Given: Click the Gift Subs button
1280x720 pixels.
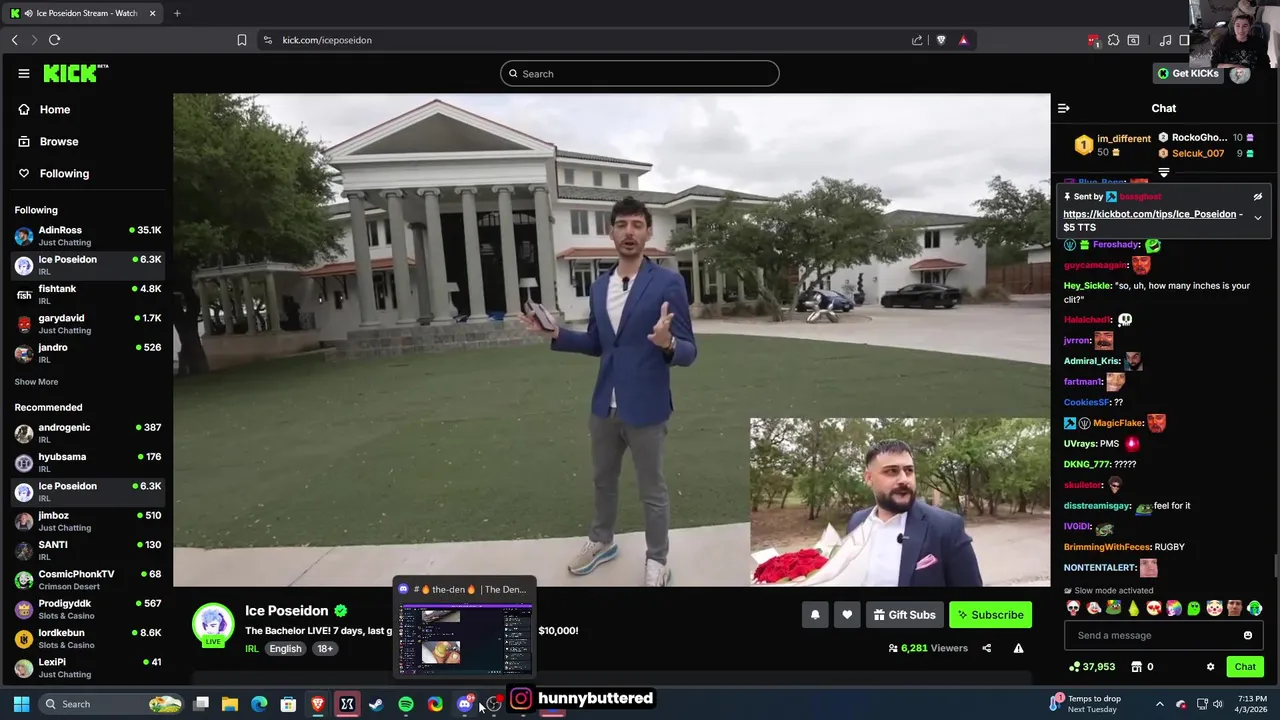Looking at the screenshot, I should click(904, 615).
